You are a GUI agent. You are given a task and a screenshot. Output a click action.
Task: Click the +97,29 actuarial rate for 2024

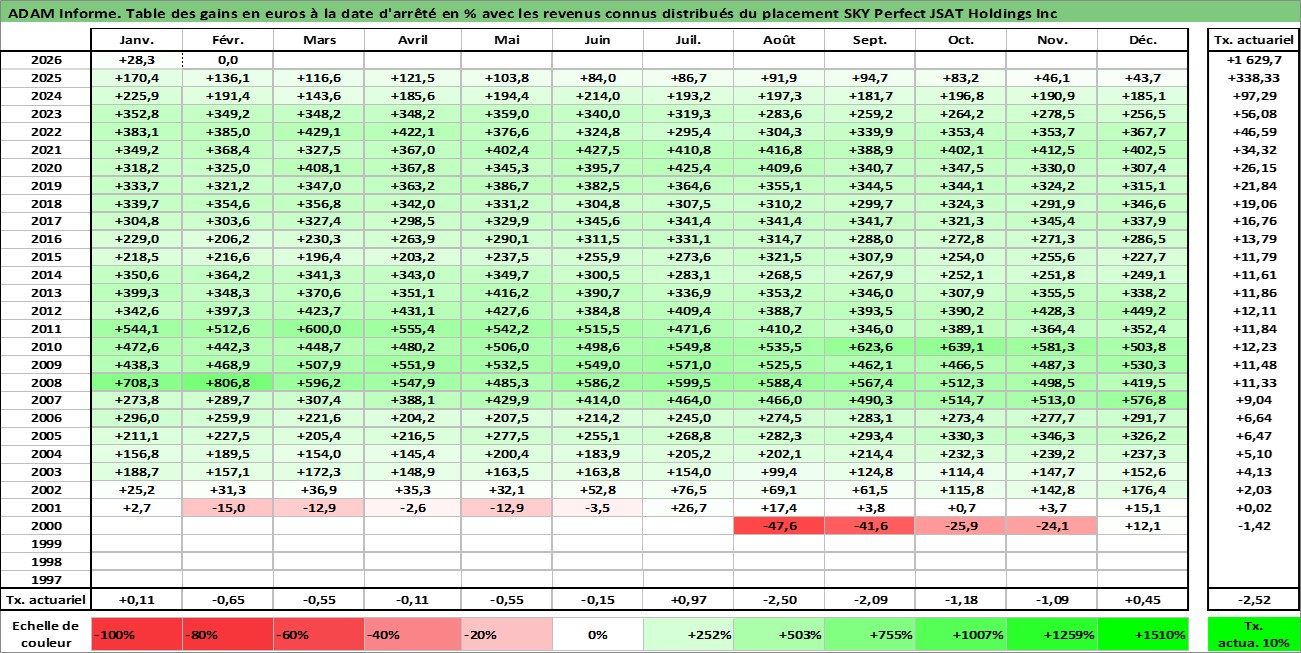pos(1254,96)
